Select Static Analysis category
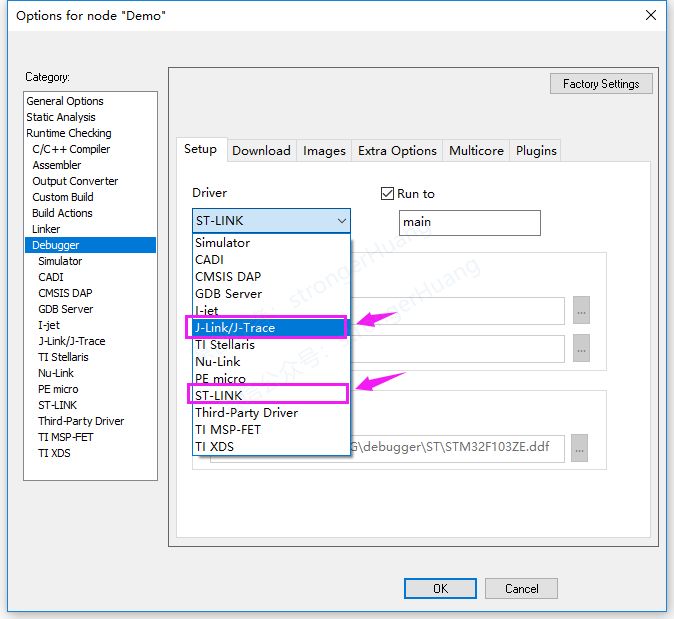The height and width of the screenshot is (619, 674). coord(90,117)
